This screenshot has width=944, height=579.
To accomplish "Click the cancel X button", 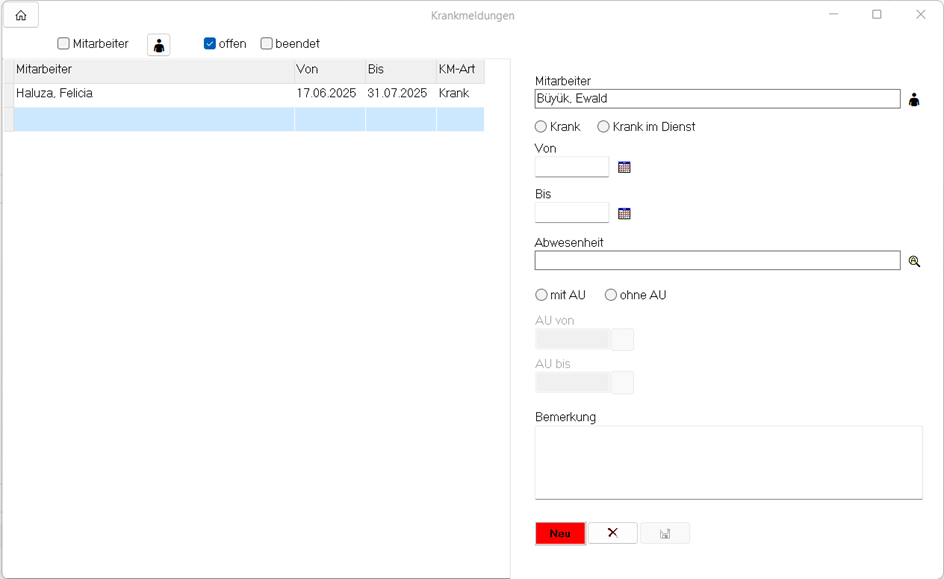I will click(613, 533).
